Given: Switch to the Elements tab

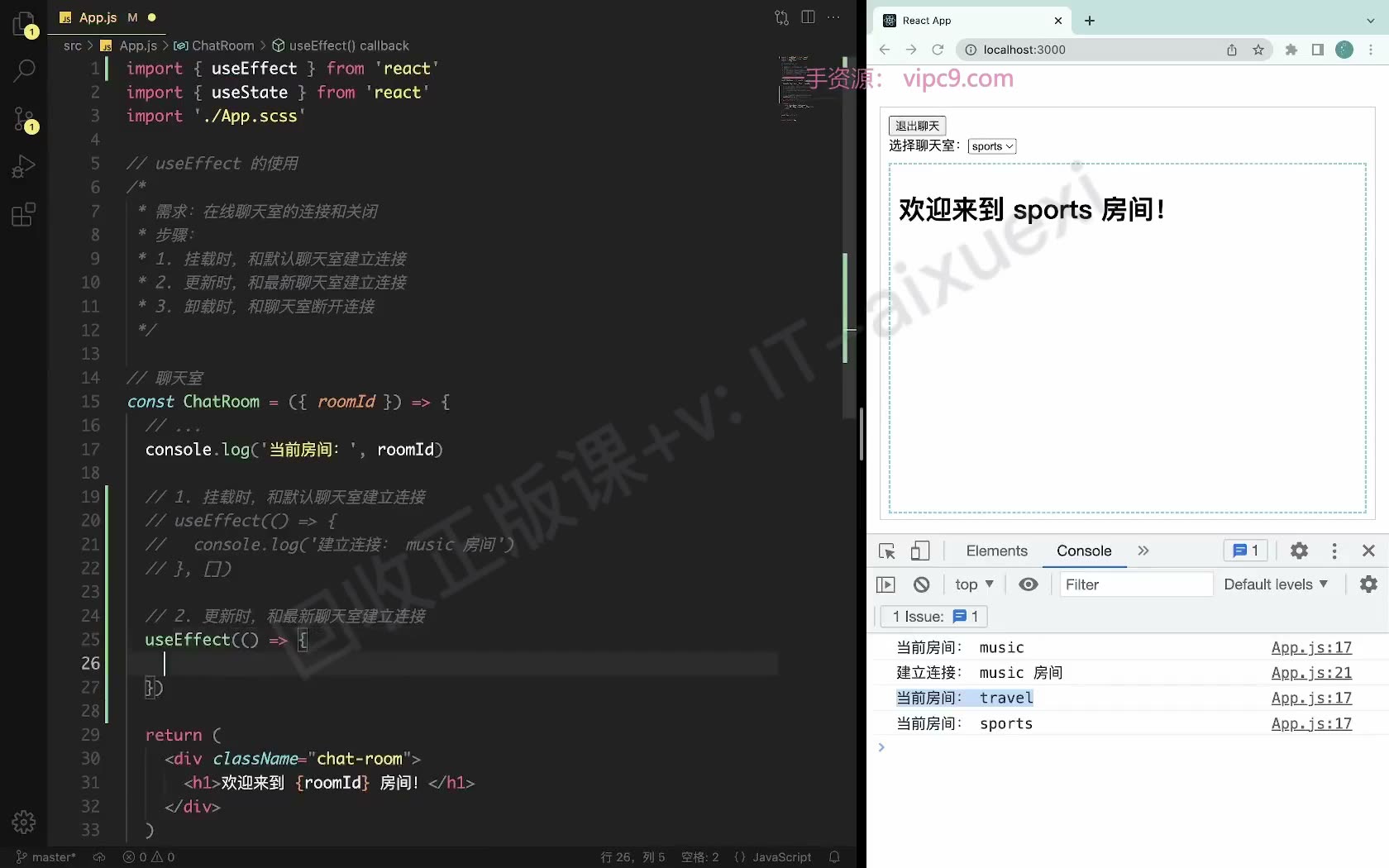Looking at the screenshot, I should (x=997, y=551).
